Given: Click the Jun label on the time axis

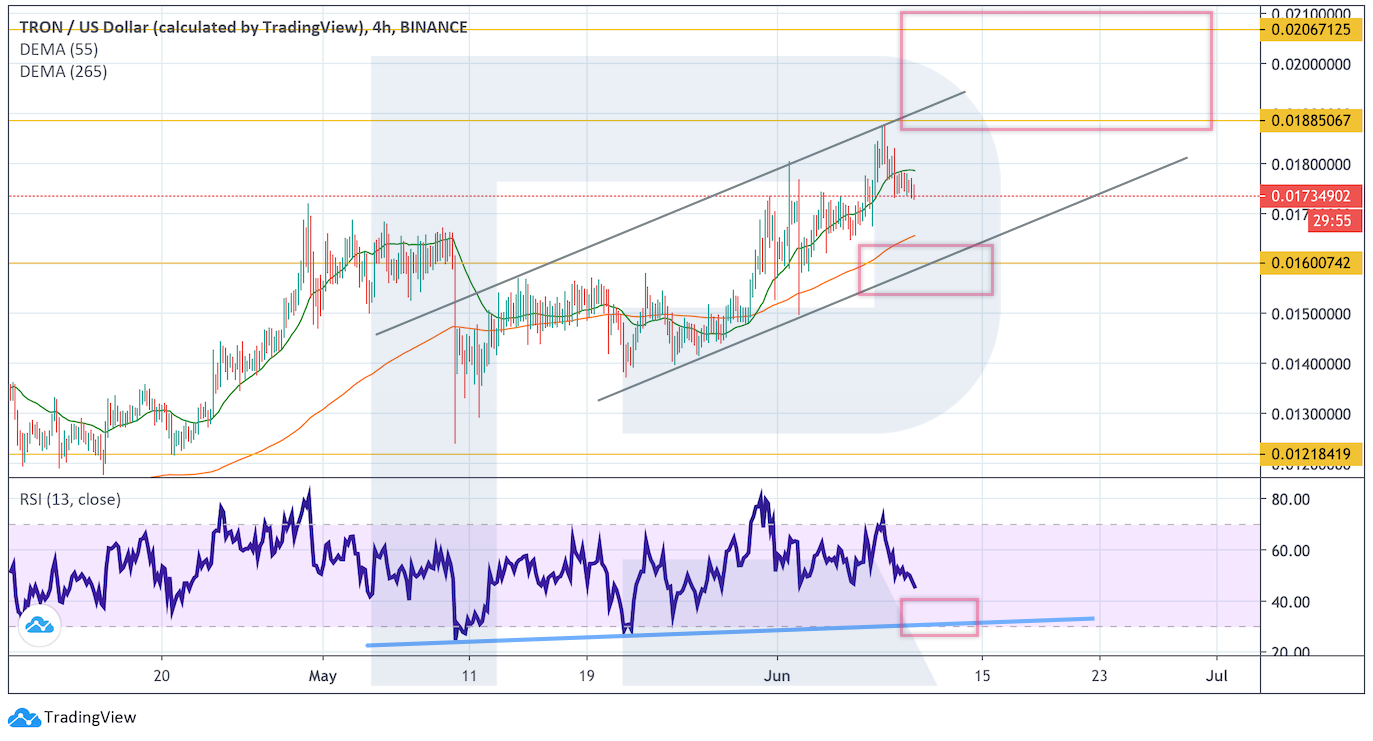Looking at the screenshot, I should coord(776,676).
